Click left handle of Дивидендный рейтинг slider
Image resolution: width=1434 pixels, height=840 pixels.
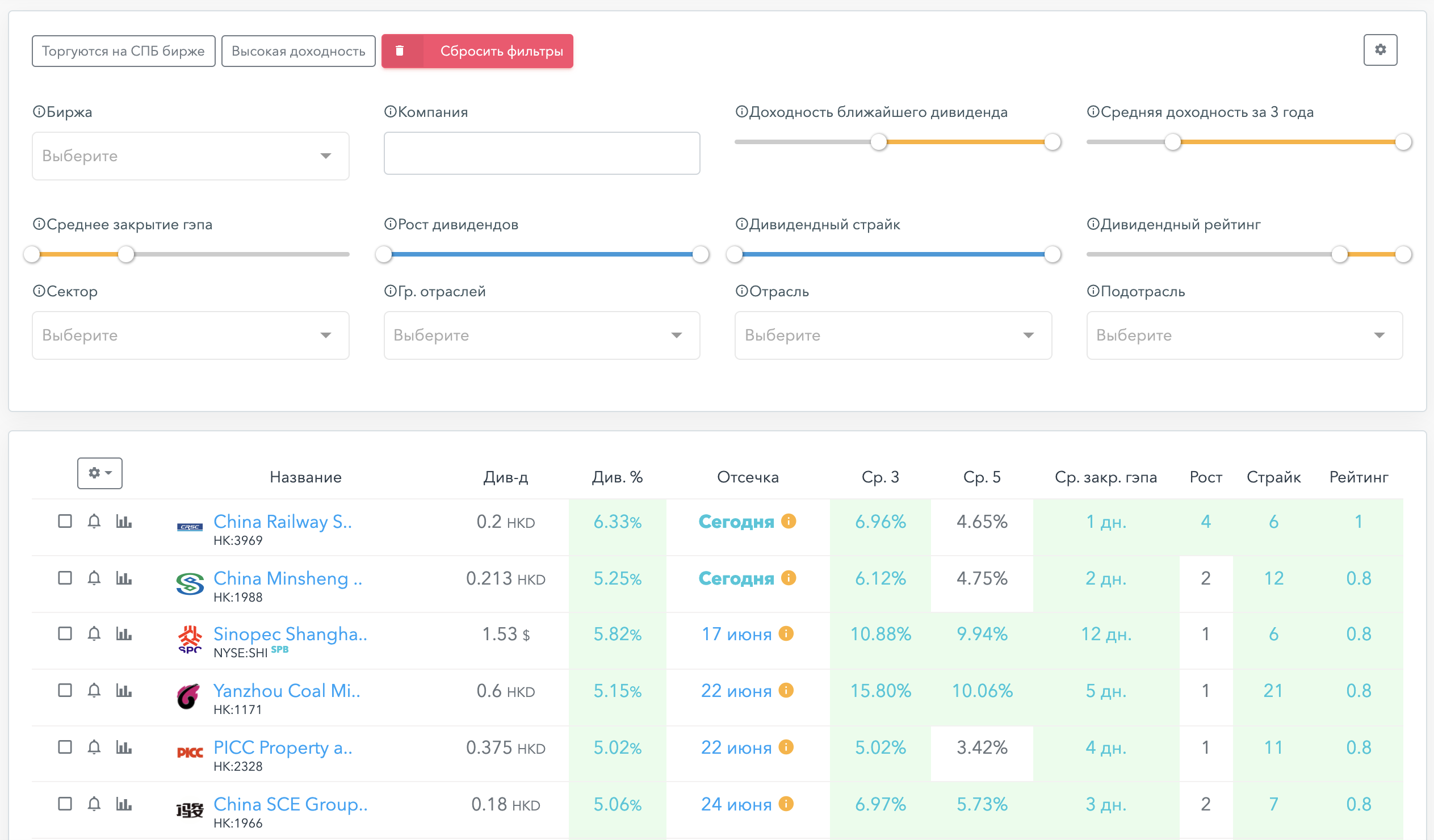[1340, 254]
